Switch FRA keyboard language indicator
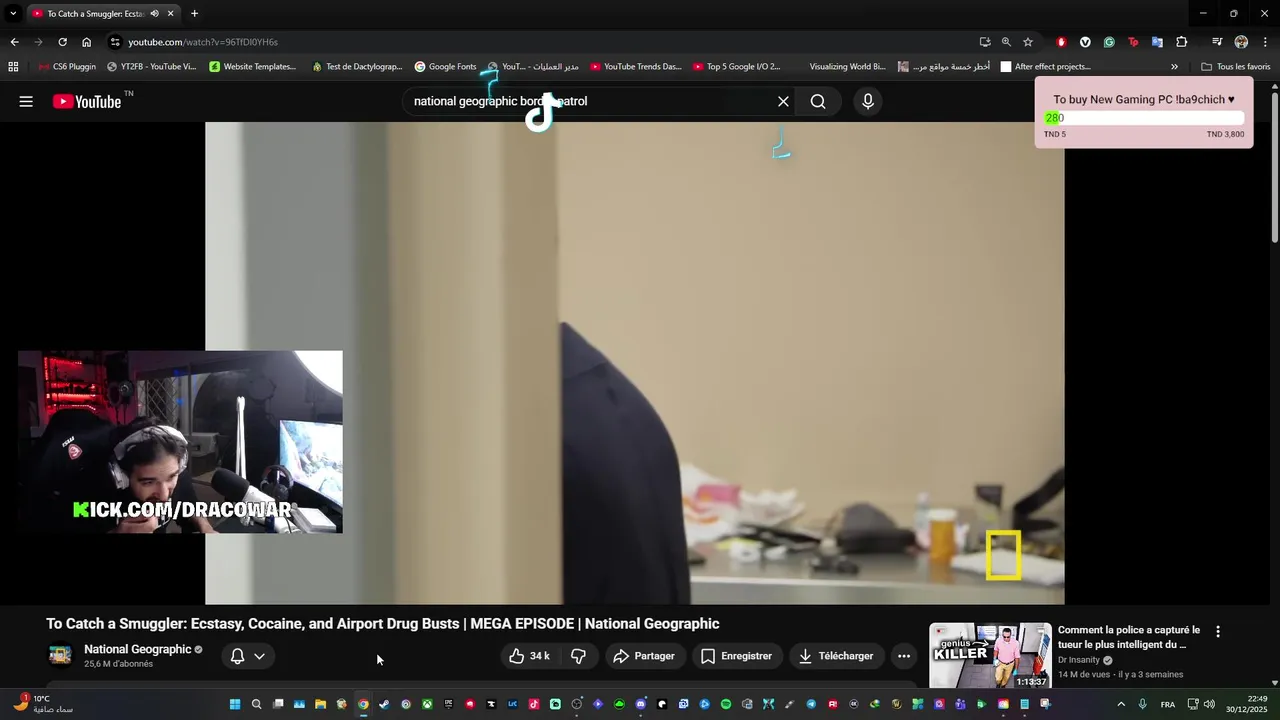This screenshot has width=1280, height=720. click(1167, 704)
